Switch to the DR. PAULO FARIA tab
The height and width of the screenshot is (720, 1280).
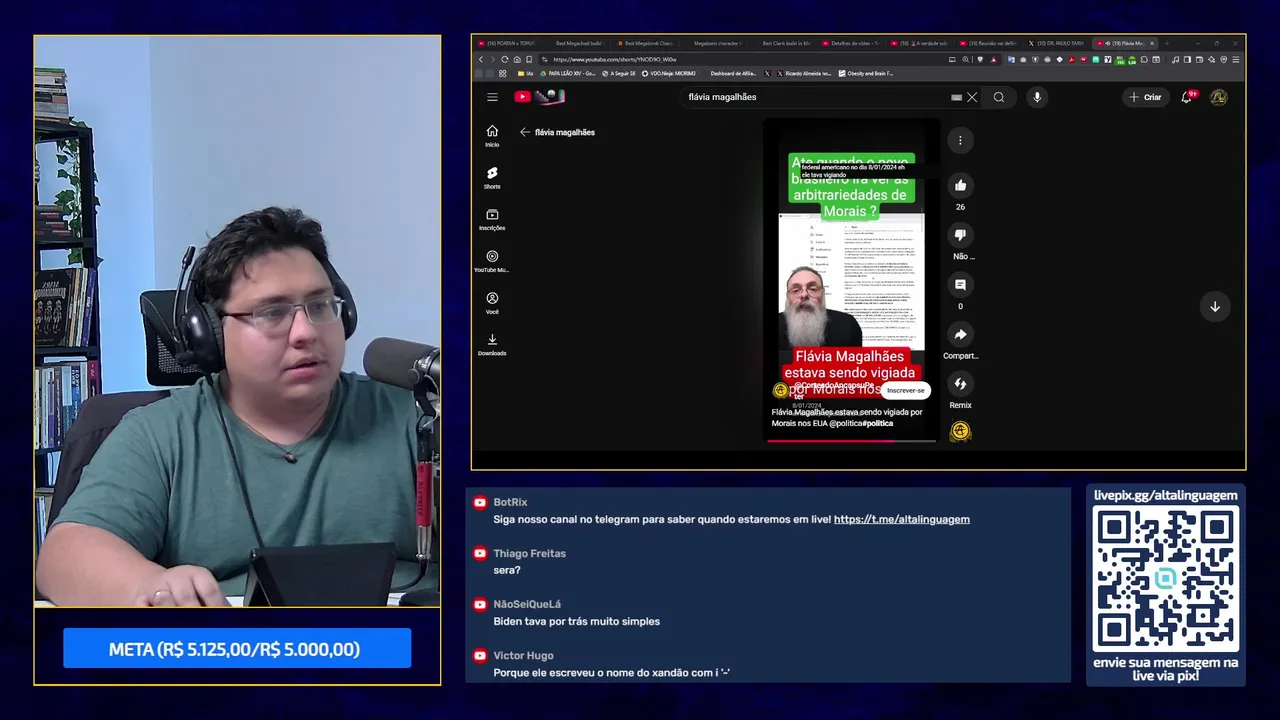click(x=1056, y=43)
